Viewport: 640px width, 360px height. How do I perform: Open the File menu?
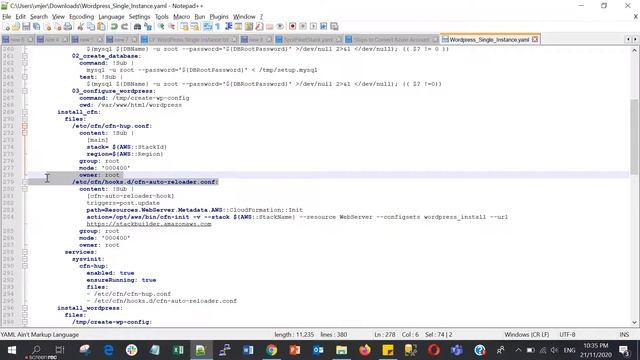7,17
